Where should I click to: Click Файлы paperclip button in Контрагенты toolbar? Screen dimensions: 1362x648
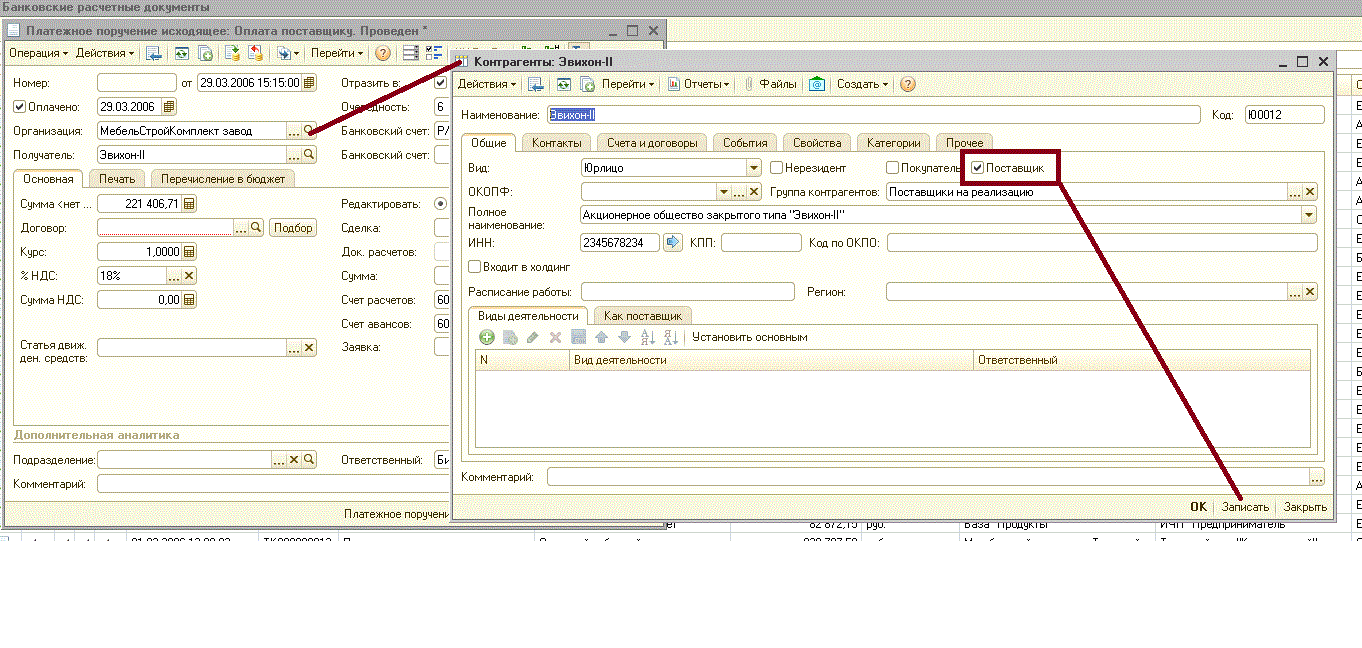[771, 85]
